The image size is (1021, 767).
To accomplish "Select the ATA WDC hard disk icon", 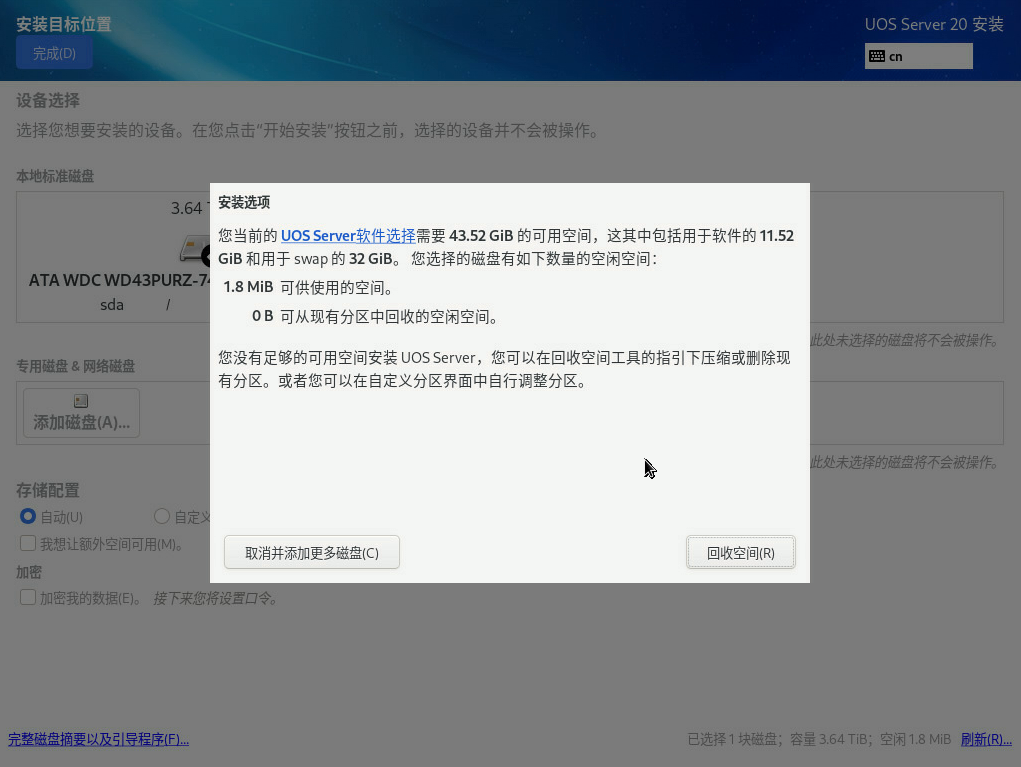I will coord(195,251).
